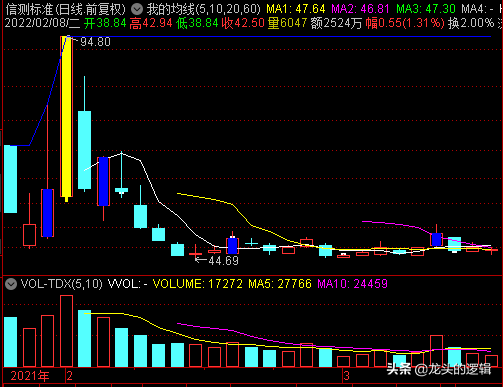Image resolution: width=503 pixels, height=387 pixels.
Task: Select the MA3: 47.30 value
Action: point(426,9)
